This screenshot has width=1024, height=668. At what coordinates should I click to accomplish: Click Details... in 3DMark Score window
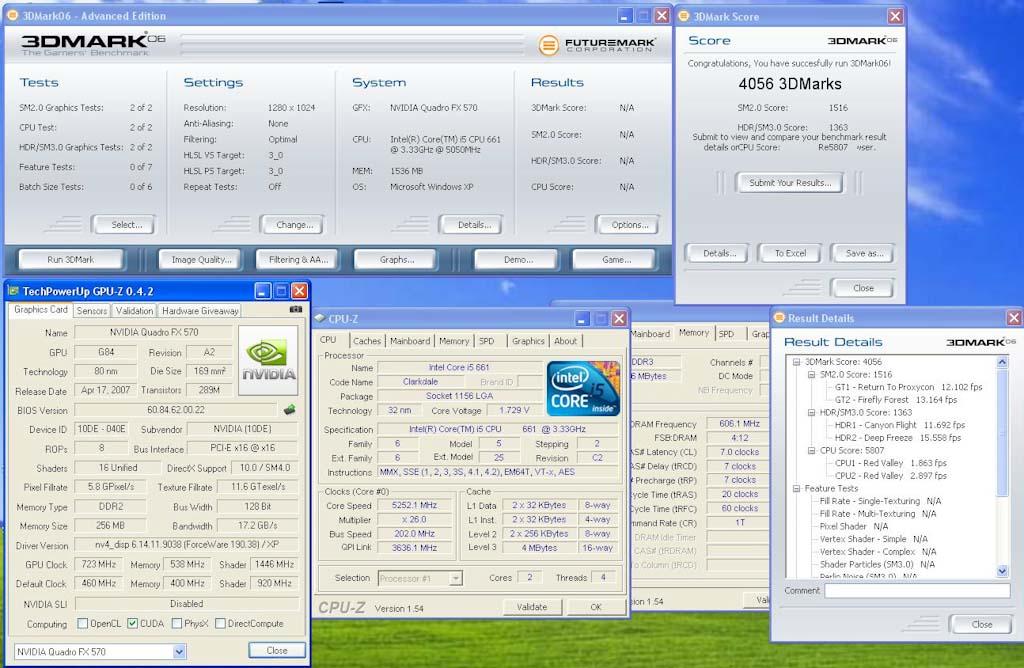coord(719,253)
